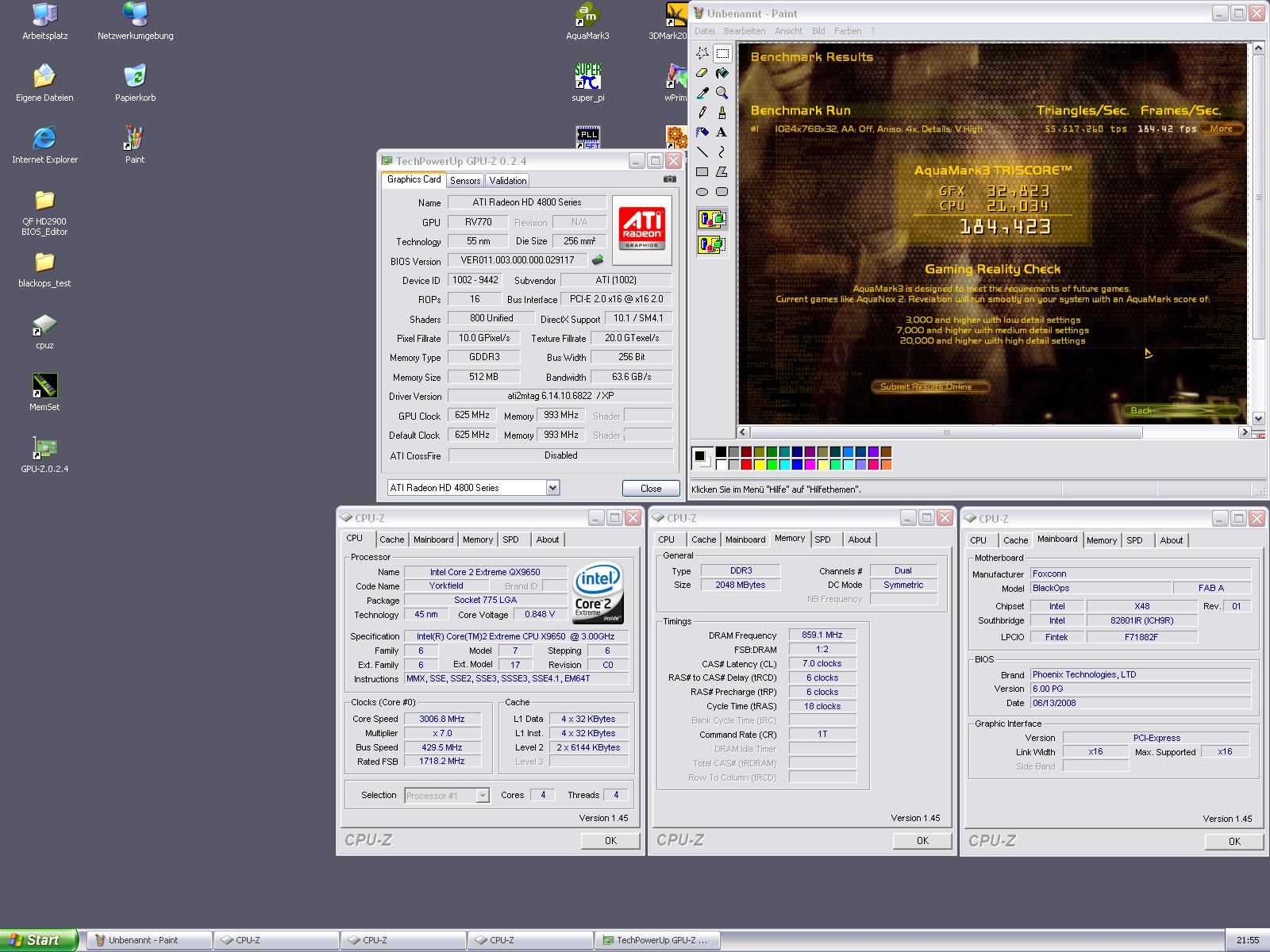Pick the yellow color in Paint's palette
Viewport: 1270px width, 952px height.
759,465
